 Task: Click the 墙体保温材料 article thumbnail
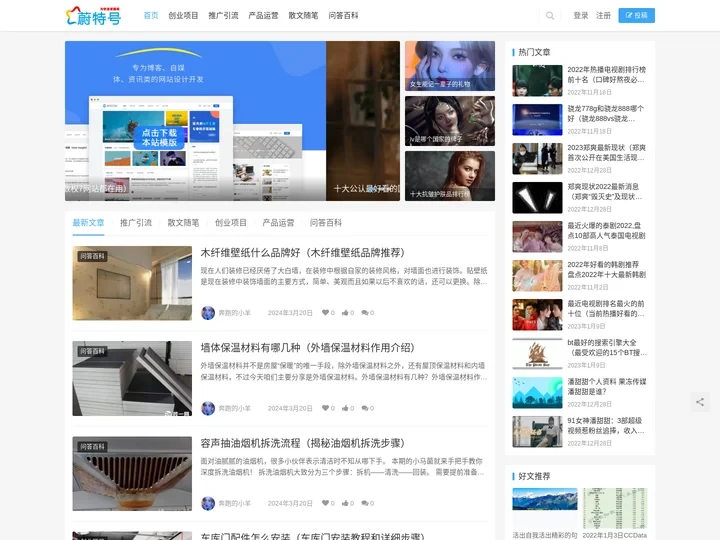pyautogui.click(x=132, y=378)
